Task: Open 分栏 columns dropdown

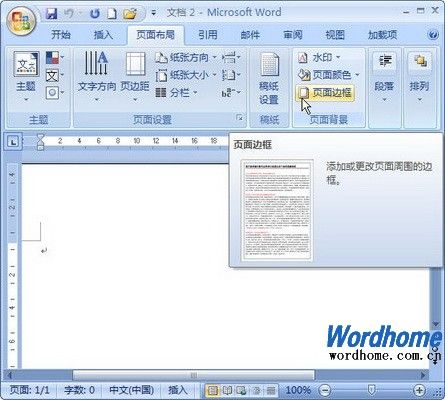Action: 176,93
